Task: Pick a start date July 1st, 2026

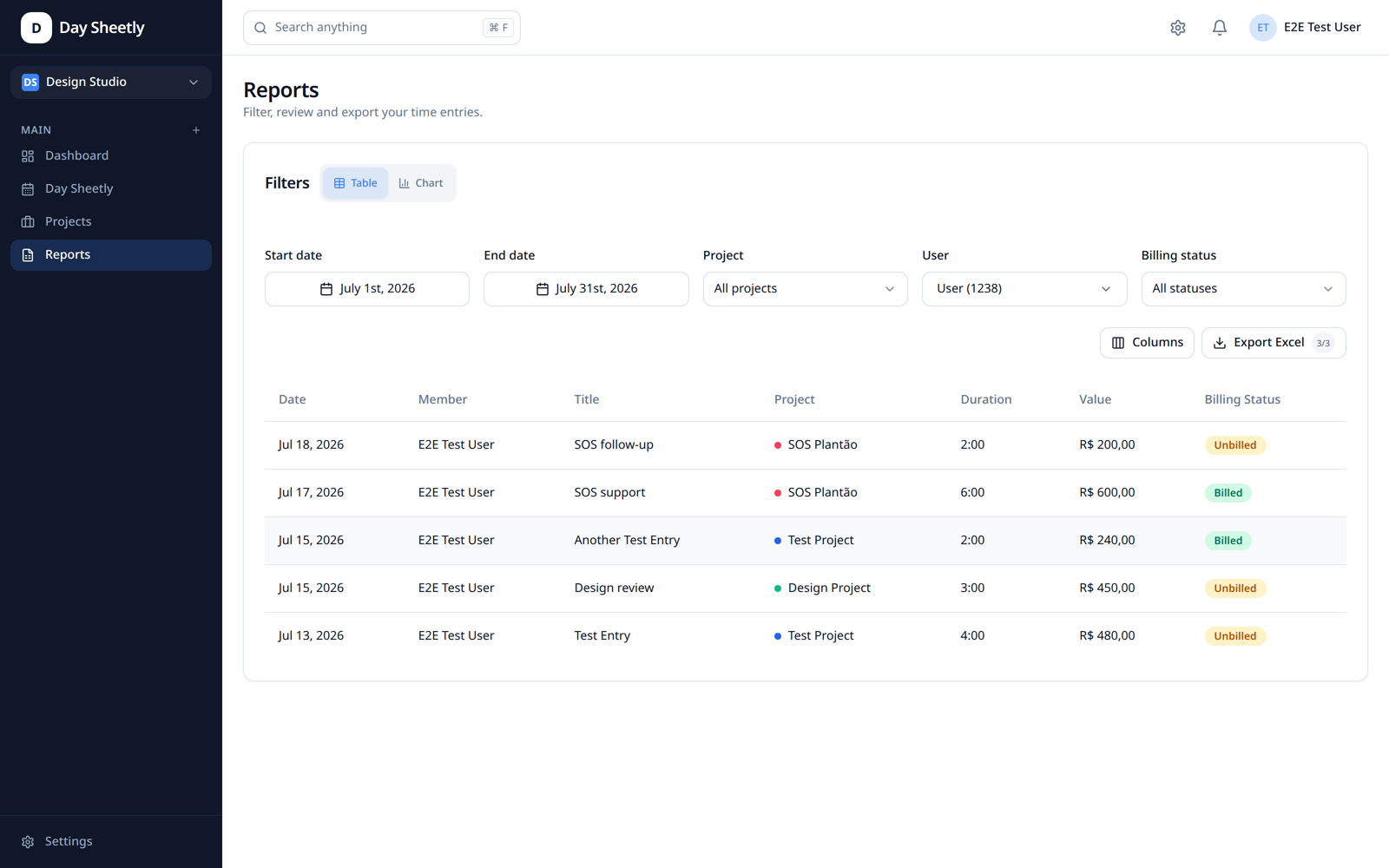Action: [367, 289]
